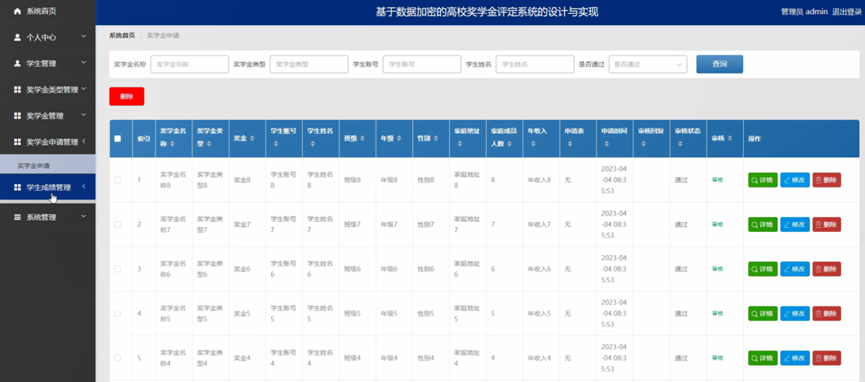Viewport: 865px width, 382px height.
Task: Toggle the select-all checkbox in table header
Action: point(118,139)
